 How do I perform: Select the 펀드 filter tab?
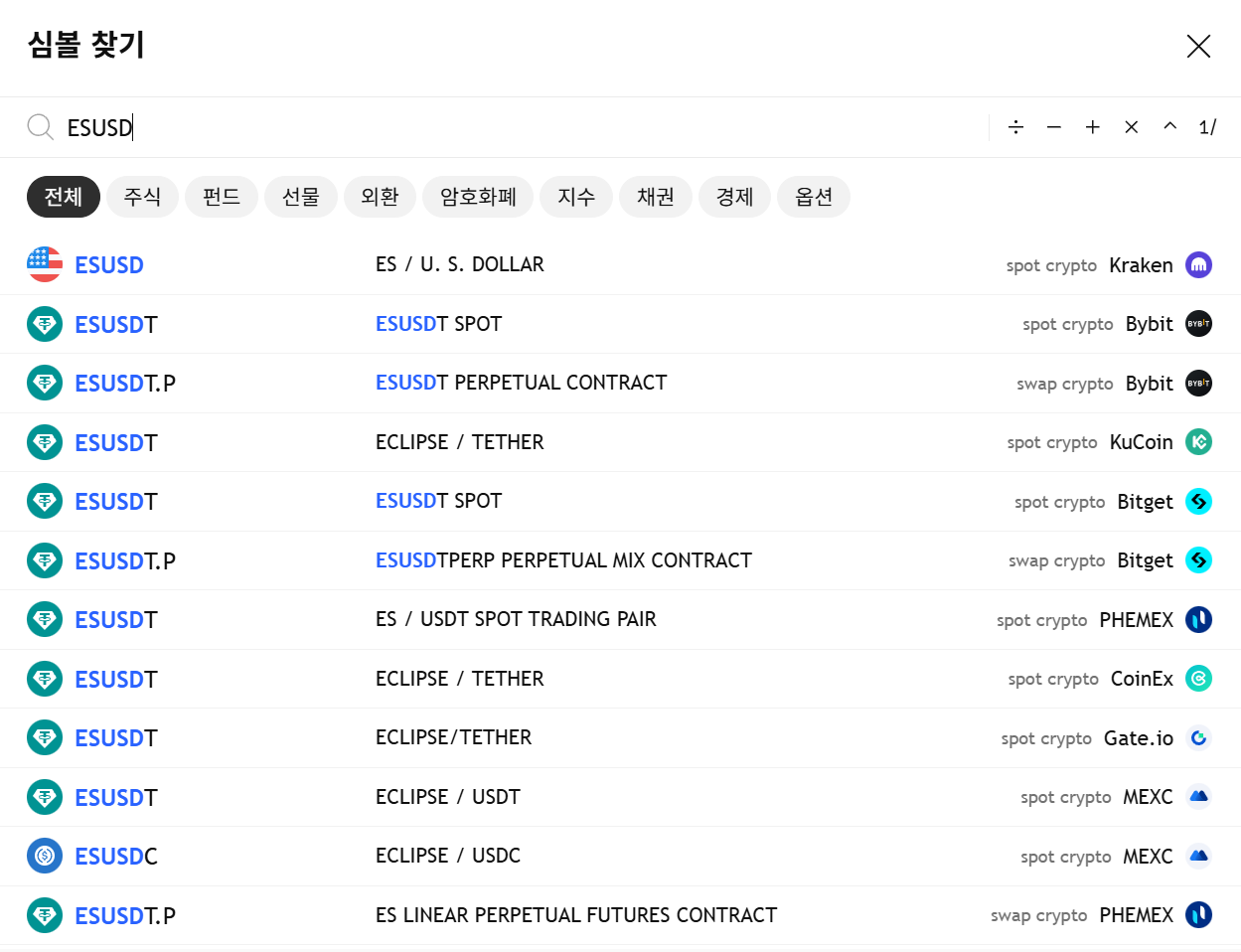[x=222, y=197]
